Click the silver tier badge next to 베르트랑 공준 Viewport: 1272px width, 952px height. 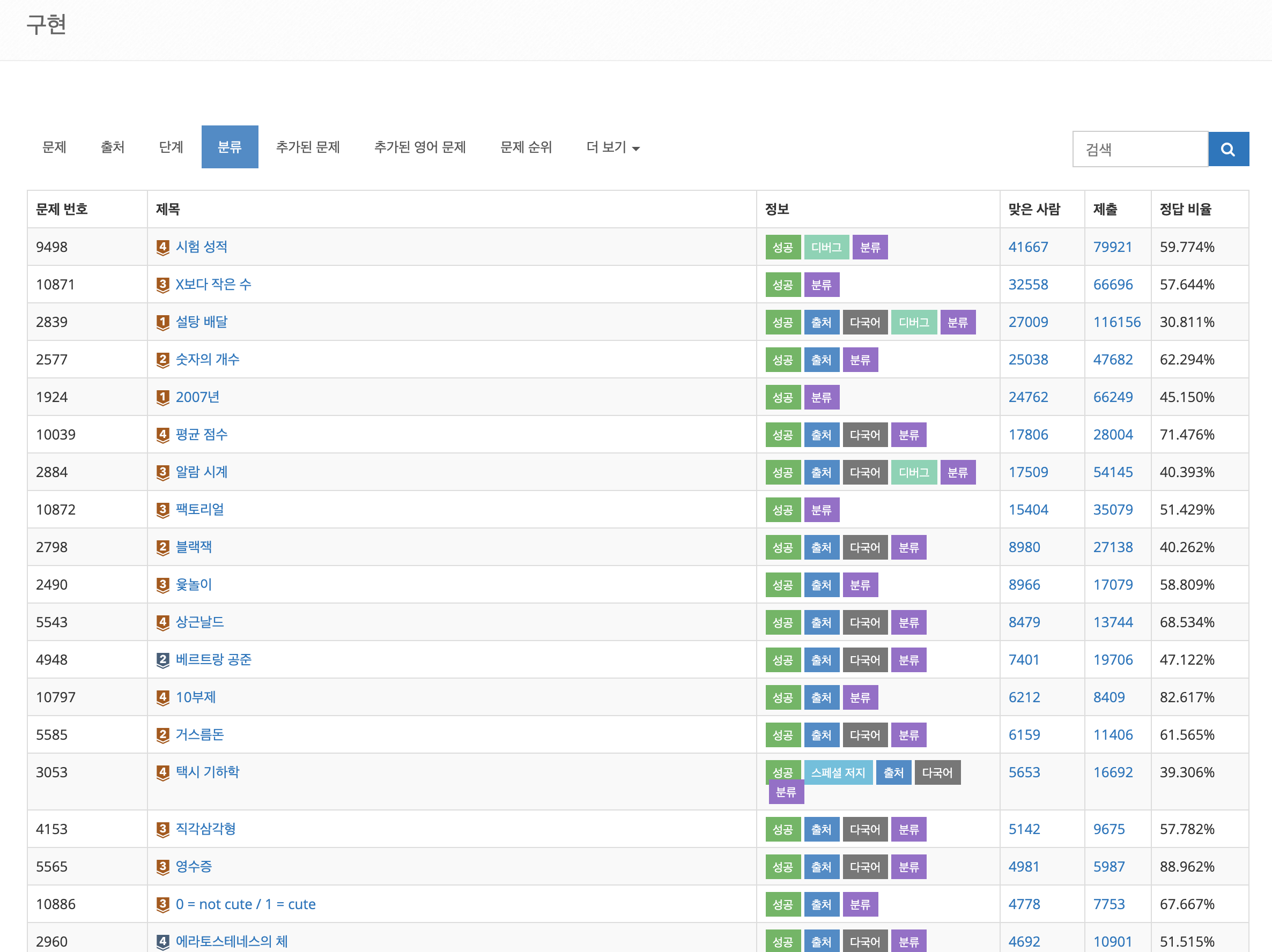[162, 660]
